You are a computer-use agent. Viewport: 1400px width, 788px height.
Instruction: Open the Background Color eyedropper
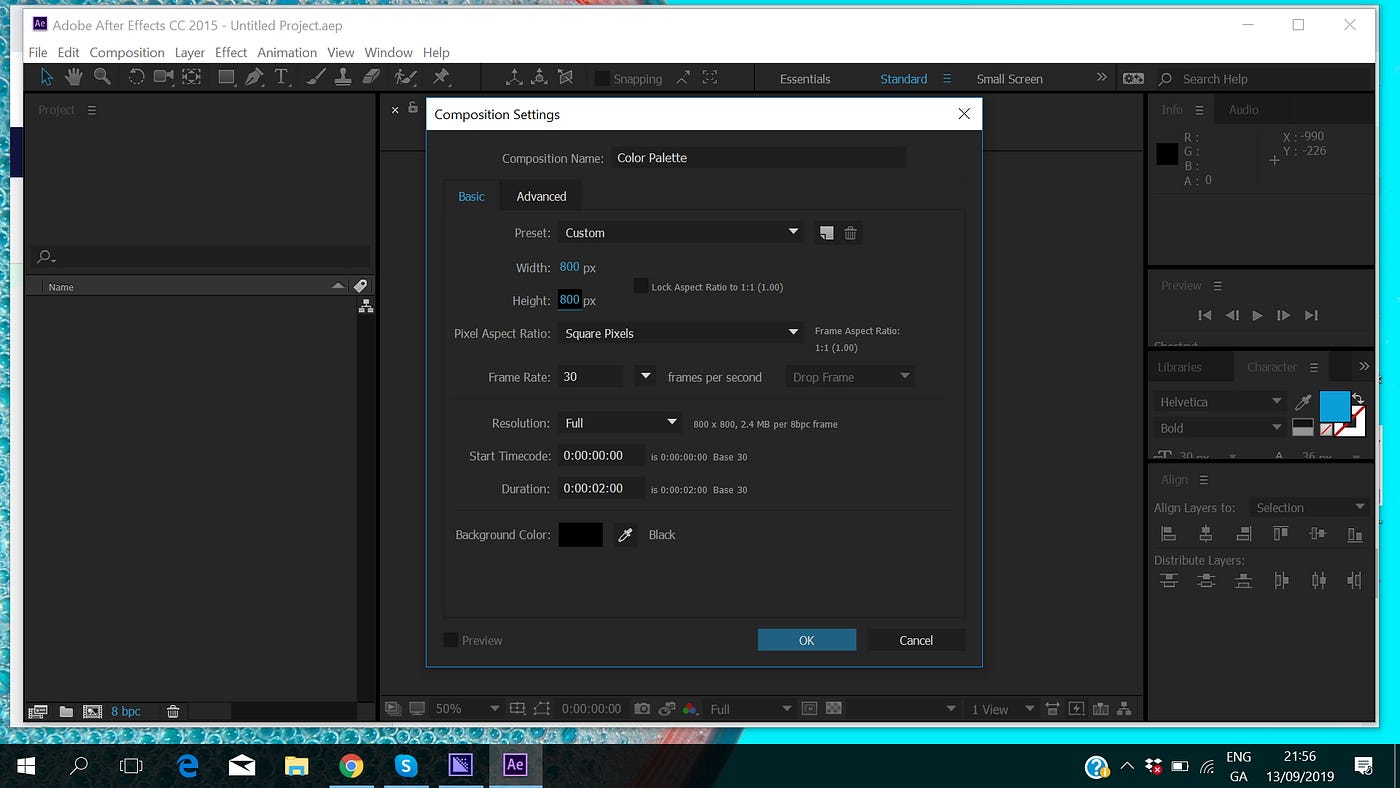point(625,535)
